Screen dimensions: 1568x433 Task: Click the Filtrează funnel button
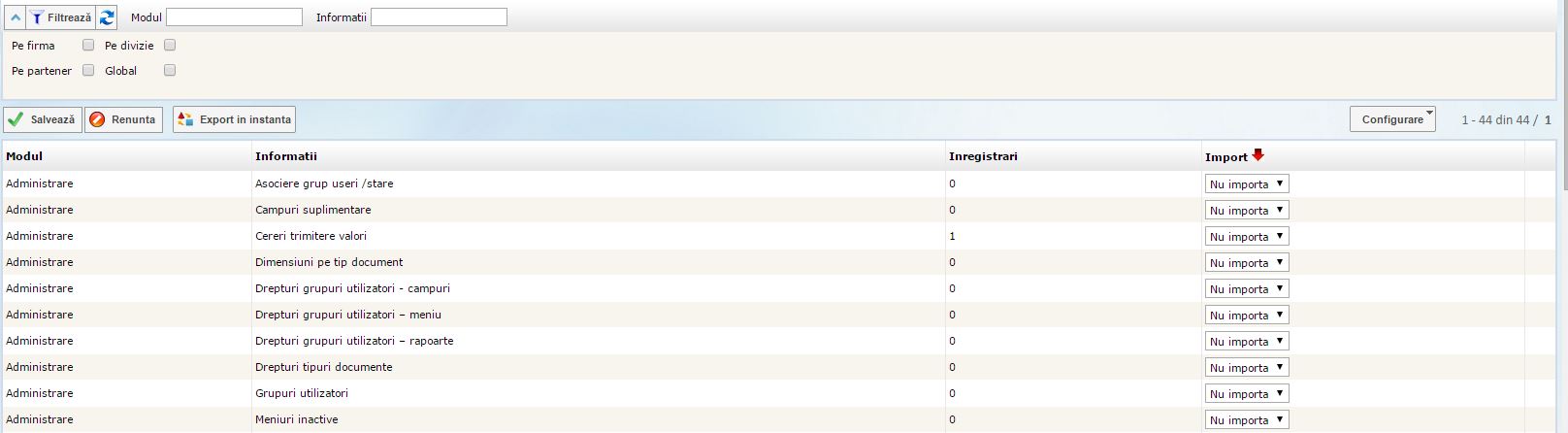[x=59, y=17]
